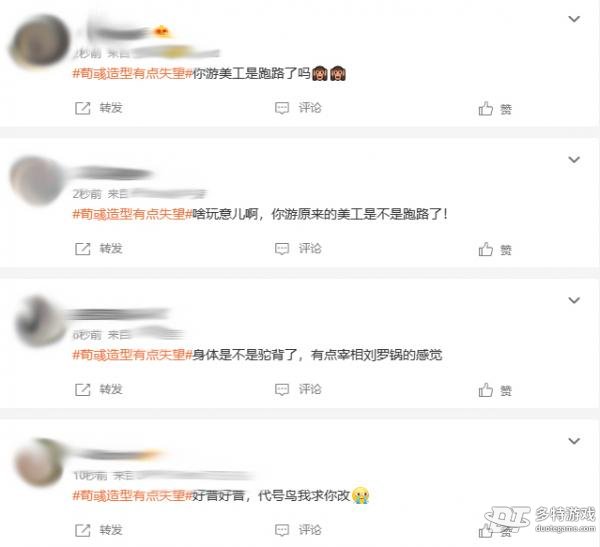Click repost icon on first post
This screenshot has height=547, width=600.
[82, 108]
